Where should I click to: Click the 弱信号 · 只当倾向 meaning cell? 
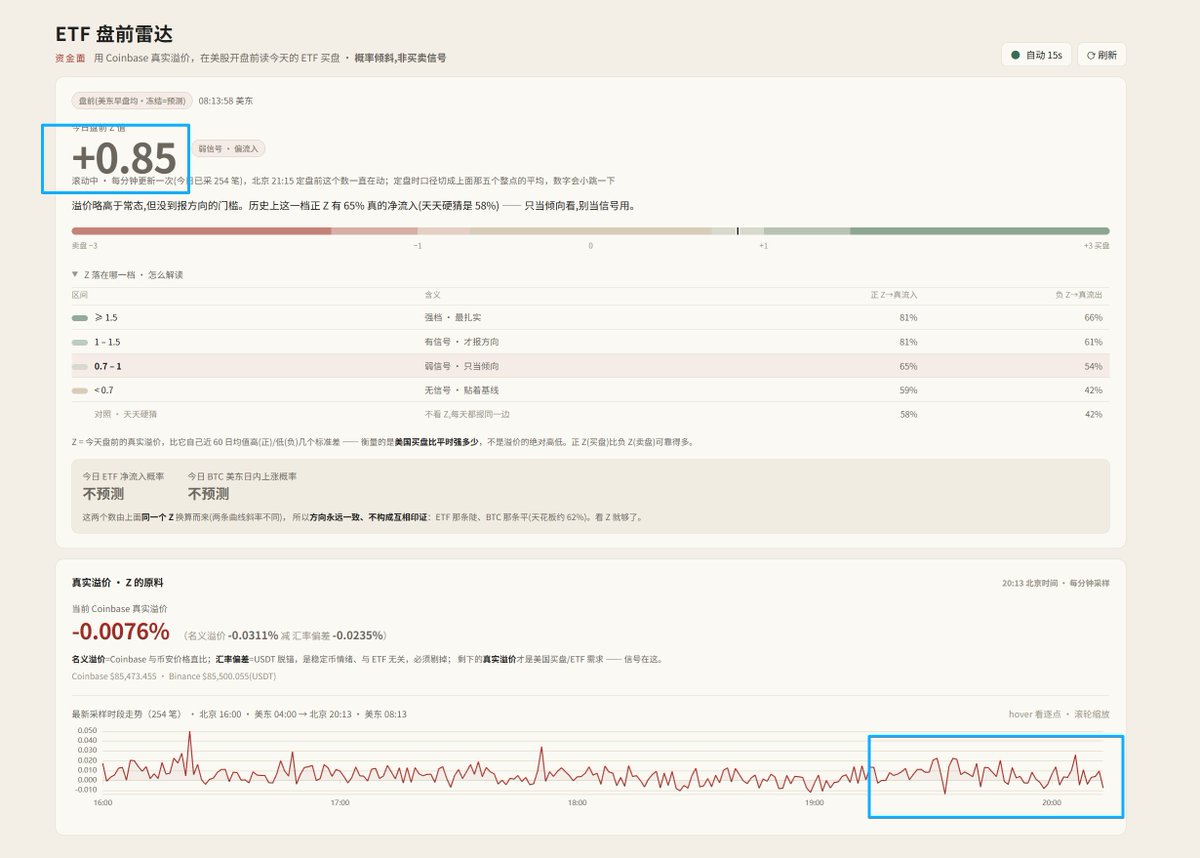pos(462,366)
